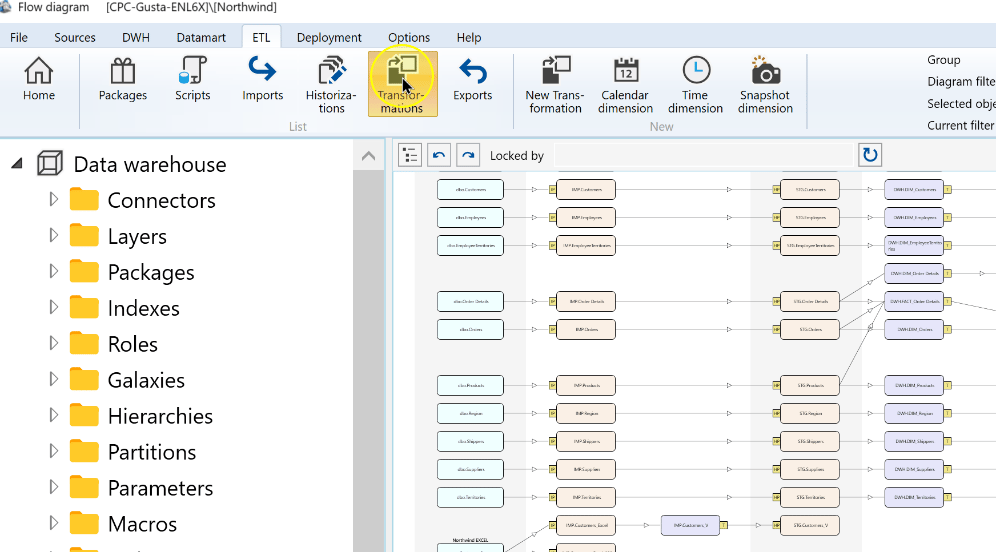Click the HP marker on STG.Customers node
996x552 pixels.
[776, 189]
